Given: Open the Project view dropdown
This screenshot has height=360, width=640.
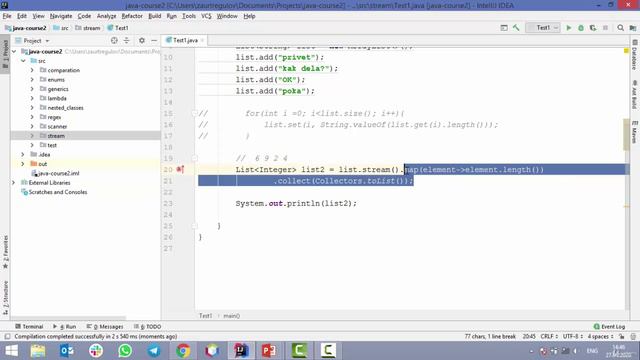Looking at the screenshot, I should tap(32, 40).
